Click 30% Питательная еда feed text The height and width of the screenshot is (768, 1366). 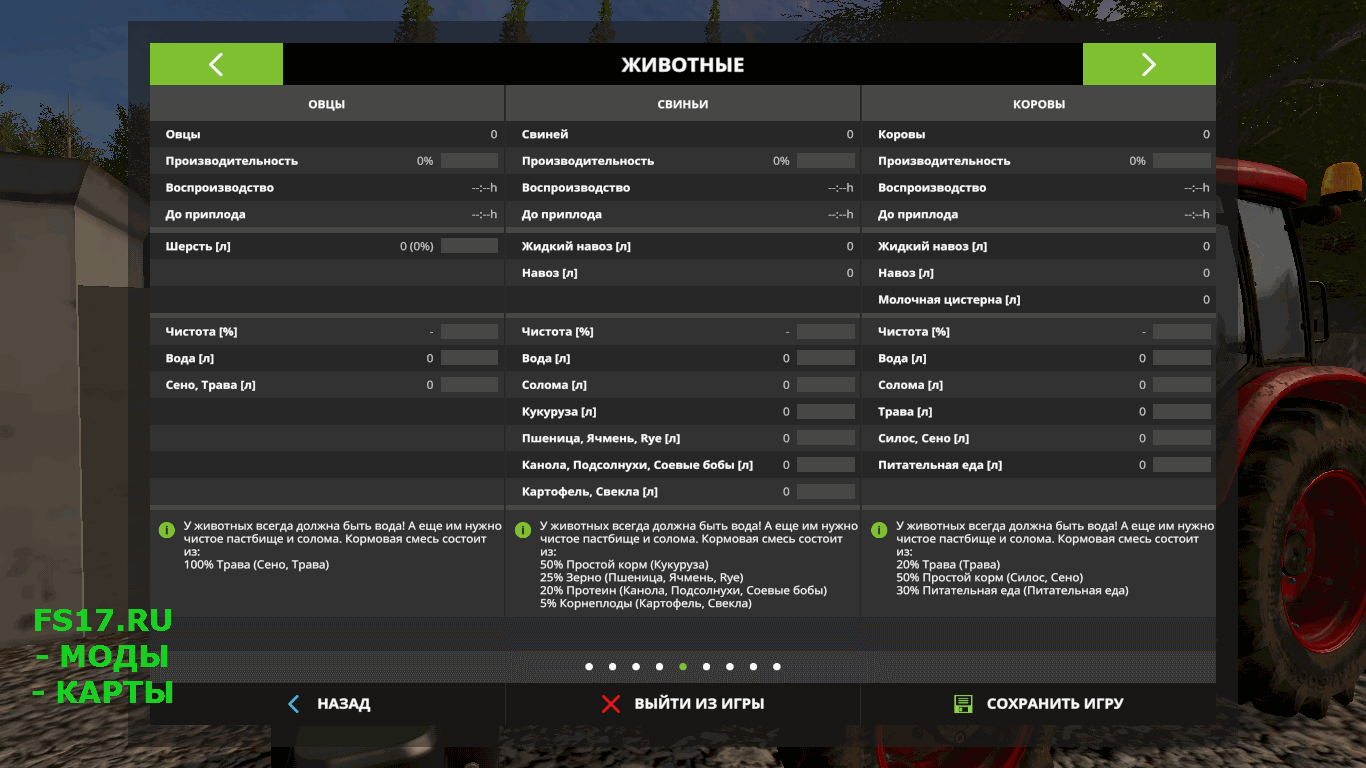click(x=1012, y=591)
